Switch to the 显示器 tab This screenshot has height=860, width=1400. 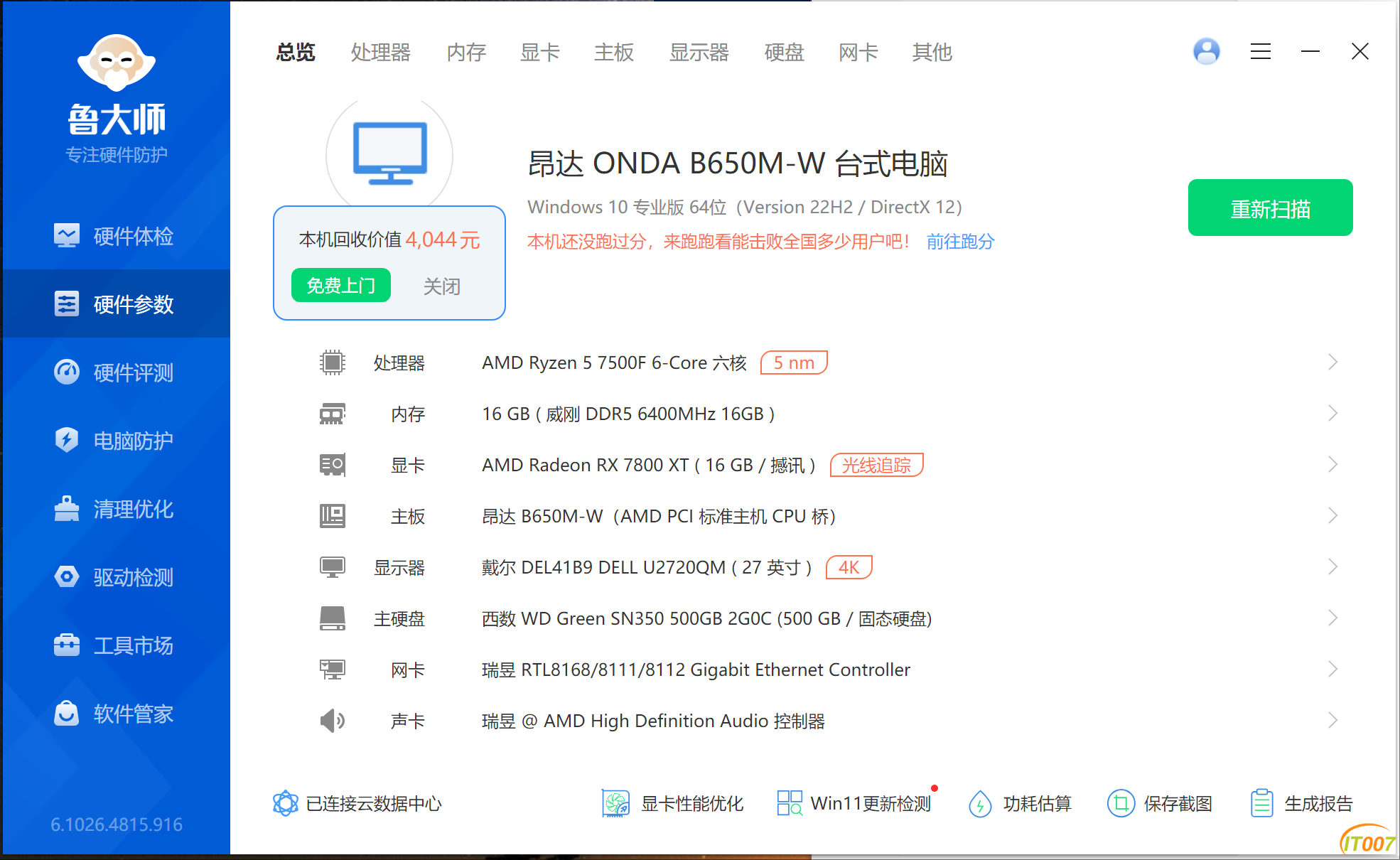699,52
